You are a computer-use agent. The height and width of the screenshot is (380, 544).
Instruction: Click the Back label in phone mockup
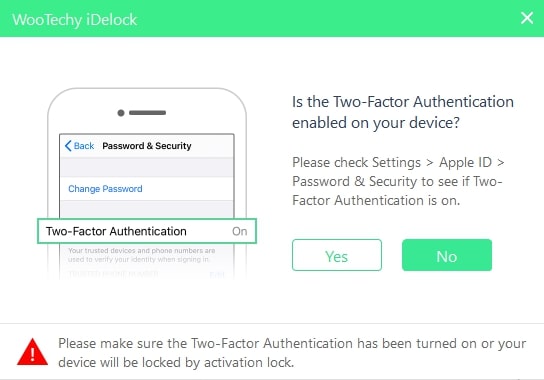point(84,146)
